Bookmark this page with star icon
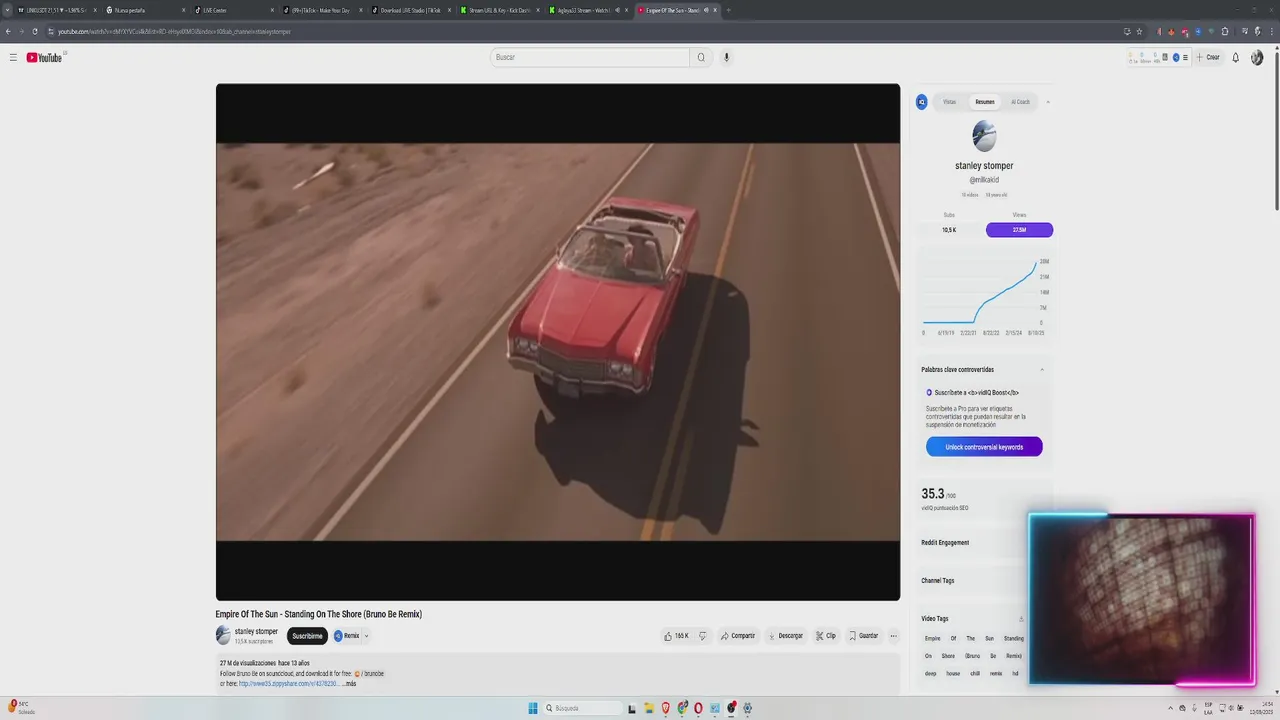This screenshot has height=720, width=1280. pos(1139,31)
